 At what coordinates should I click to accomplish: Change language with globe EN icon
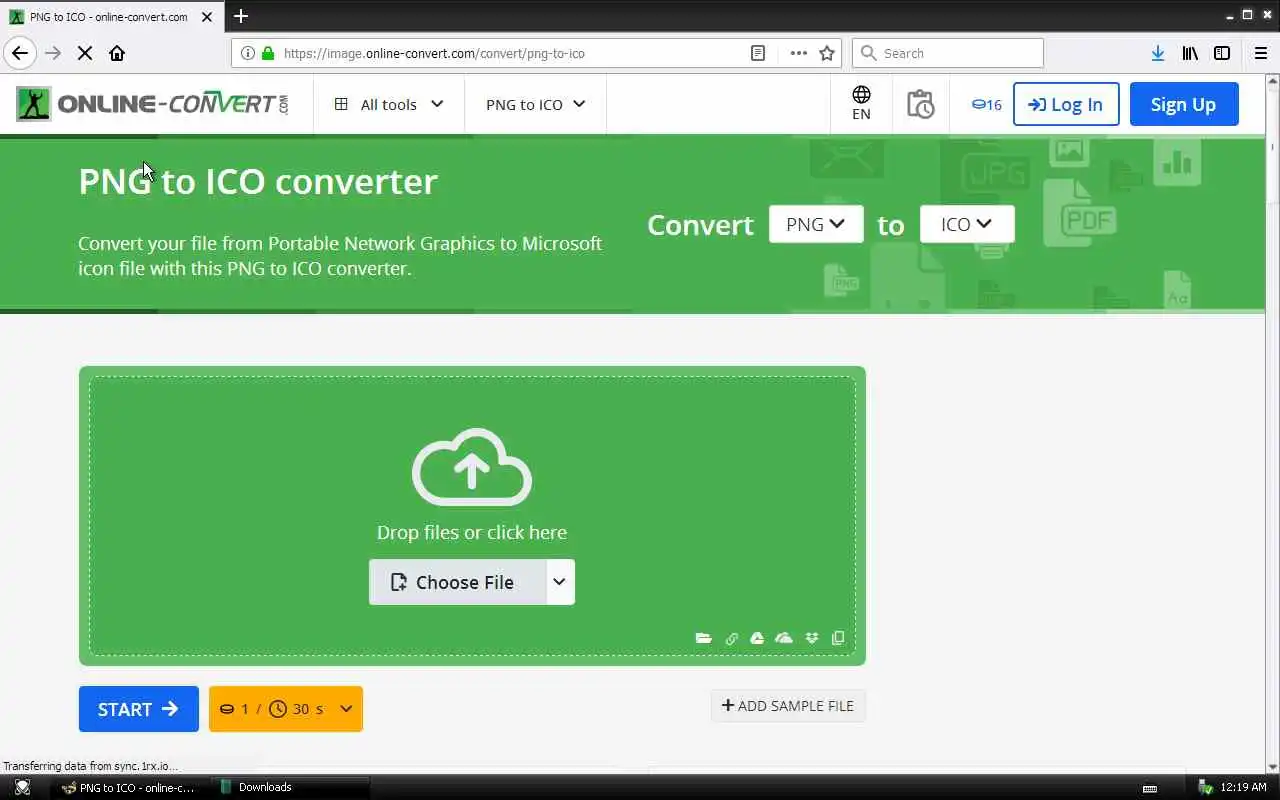pos(861,103)
